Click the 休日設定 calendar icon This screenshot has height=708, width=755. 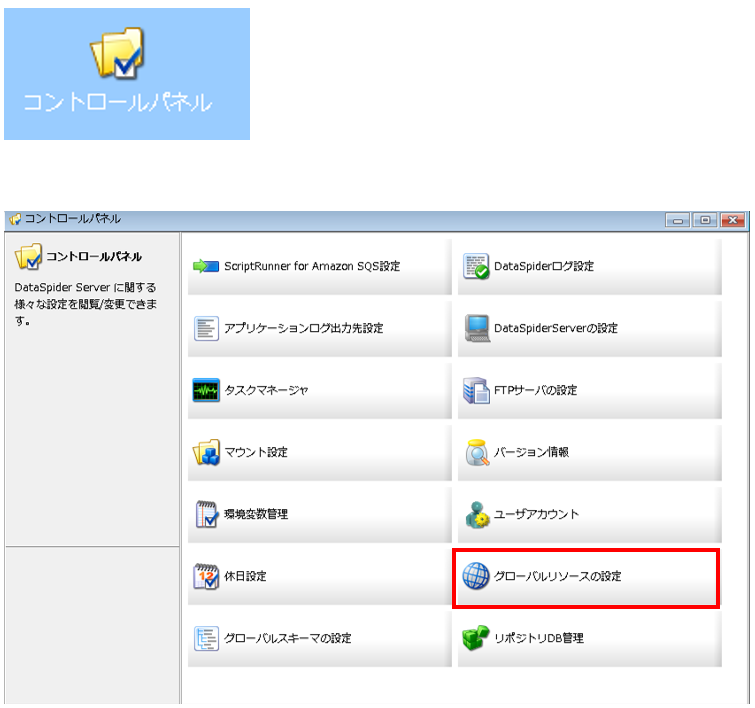tap(205, 577)
